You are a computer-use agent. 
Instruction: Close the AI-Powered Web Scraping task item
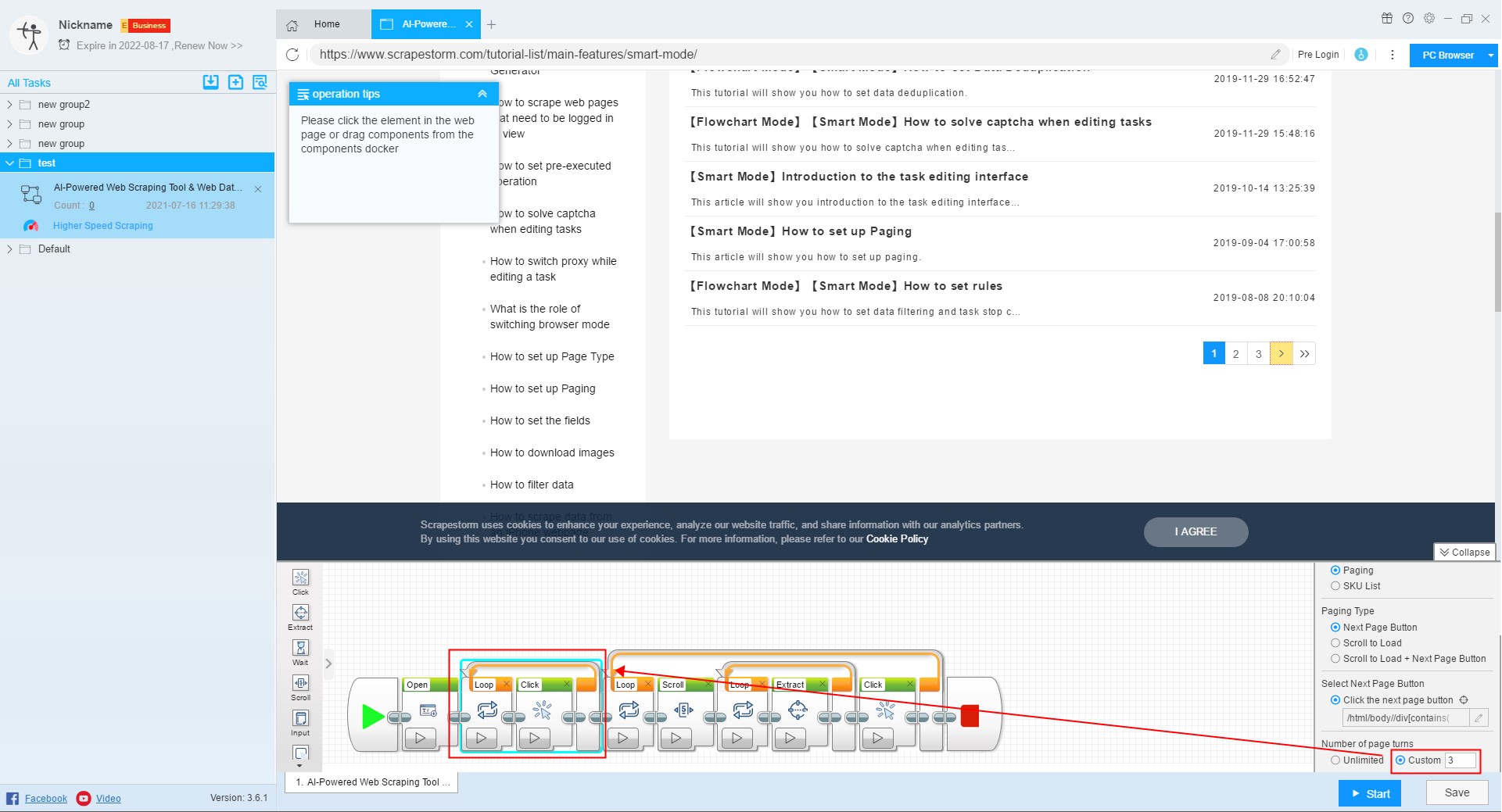[x=258, y=189]
